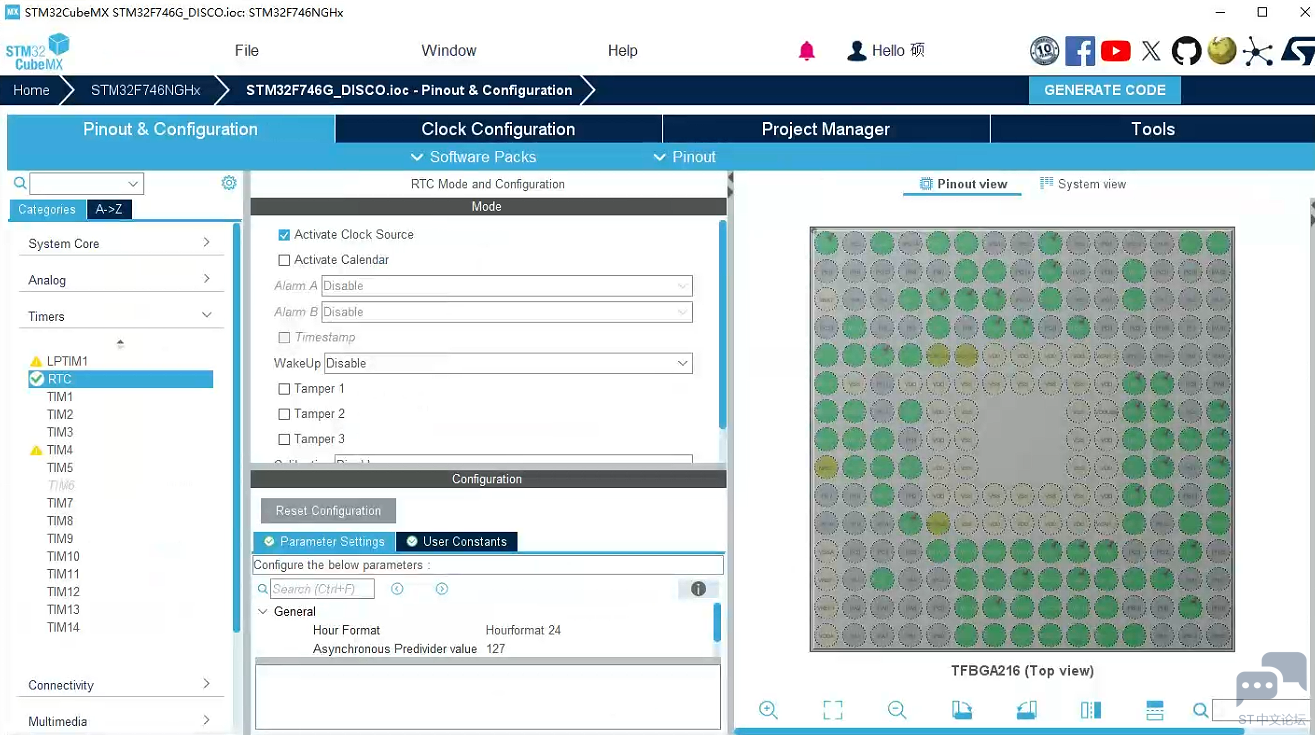This screenshot has width=1315, height=735.
Task: Open the GitHub icon link
Action: click(1186, 51)
